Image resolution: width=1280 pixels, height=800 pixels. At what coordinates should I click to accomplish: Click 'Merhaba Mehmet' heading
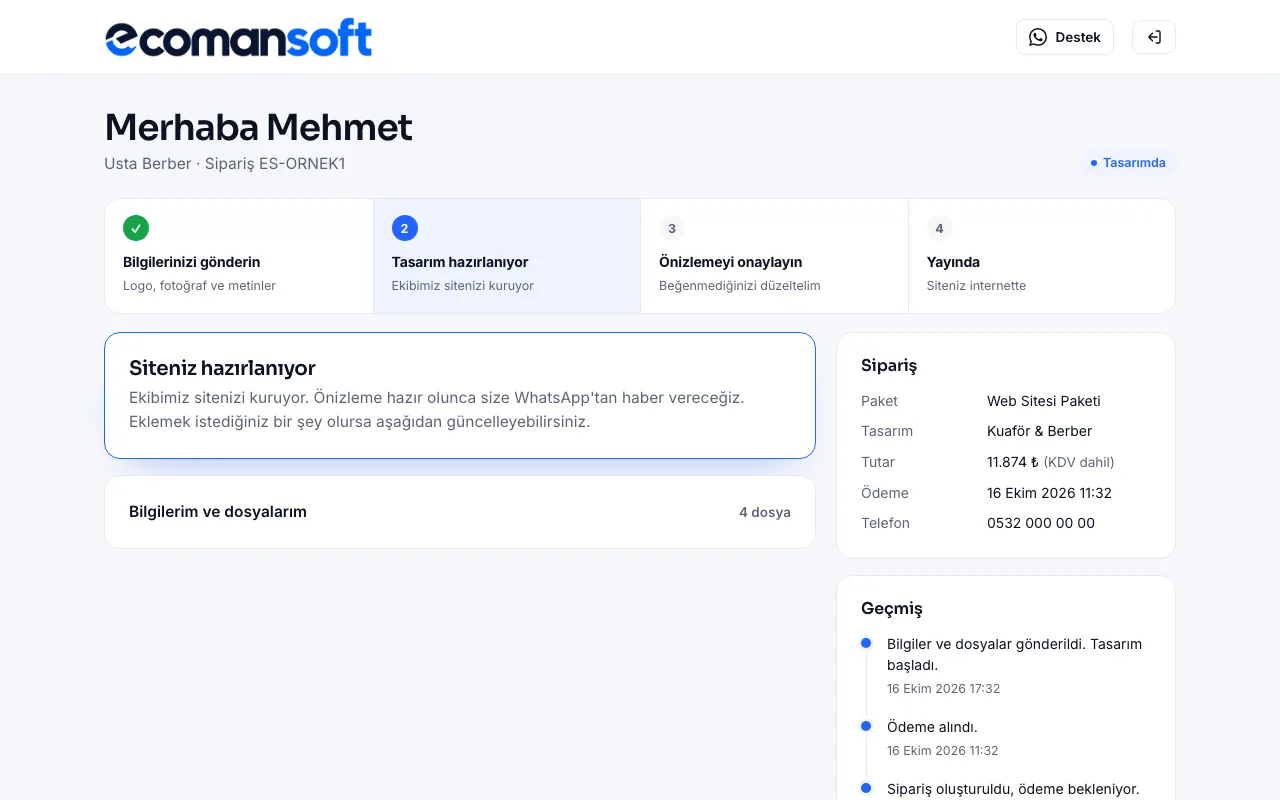point(258,127)
